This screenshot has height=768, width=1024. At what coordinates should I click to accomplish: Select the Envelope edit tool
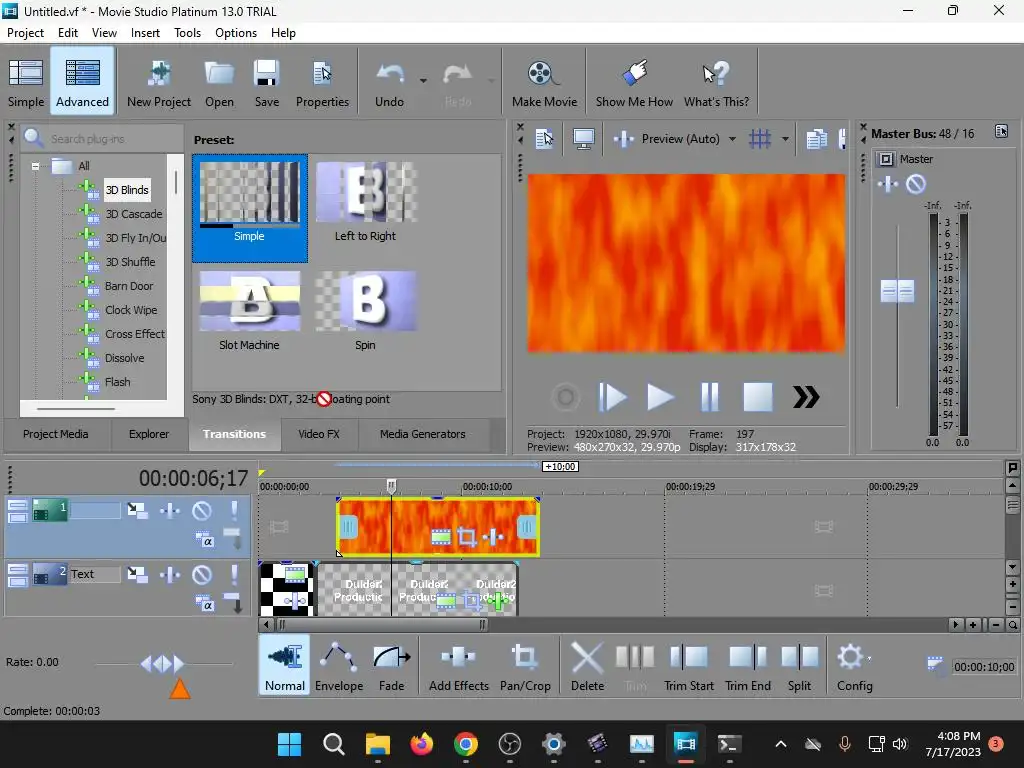coord(338,667)
